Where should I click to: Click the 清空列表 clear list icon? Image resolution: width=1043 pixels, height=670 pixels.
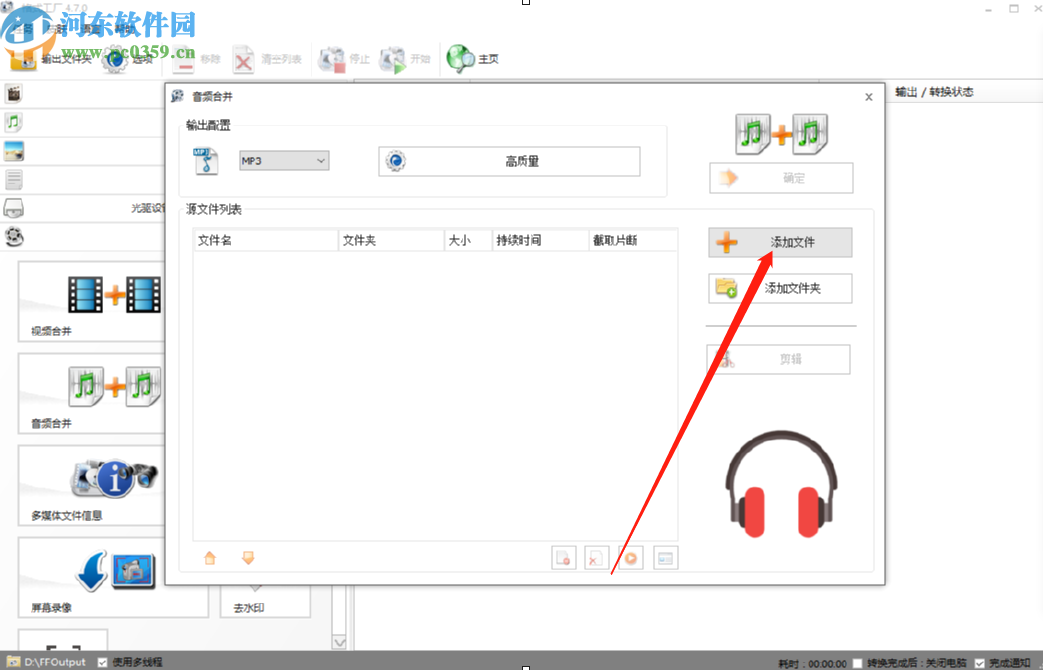242,58
